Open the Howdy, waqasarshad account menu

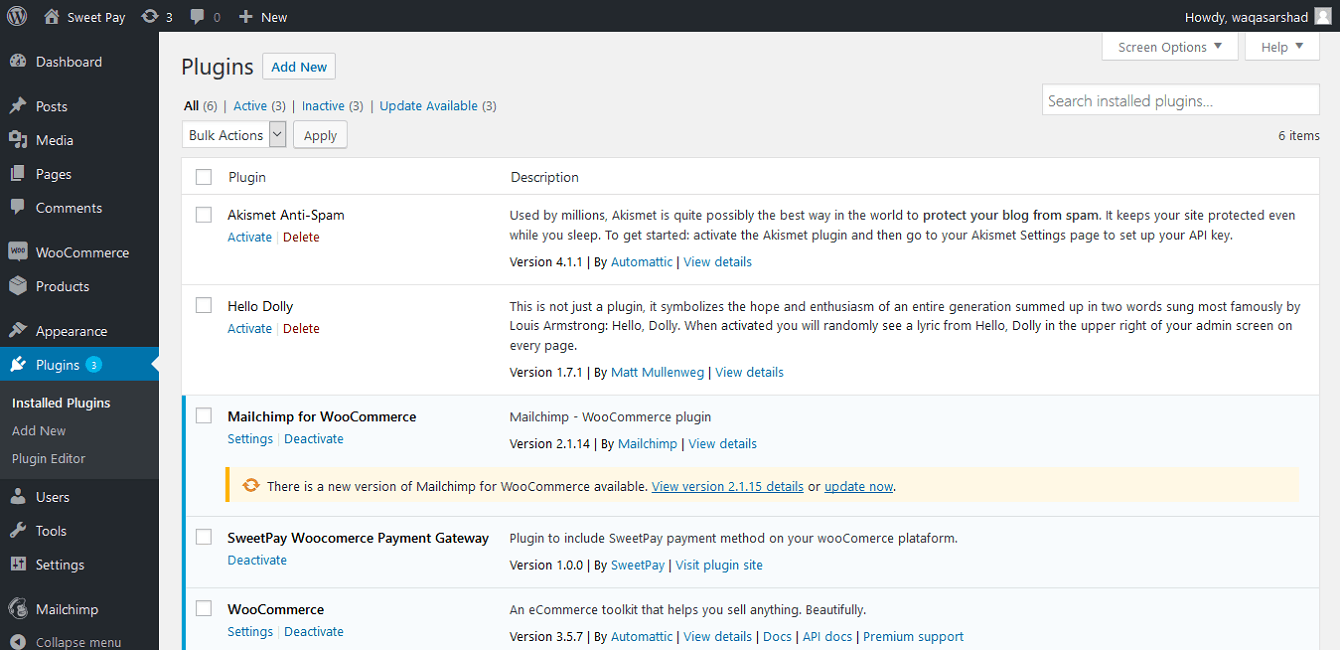[1258, 16]
